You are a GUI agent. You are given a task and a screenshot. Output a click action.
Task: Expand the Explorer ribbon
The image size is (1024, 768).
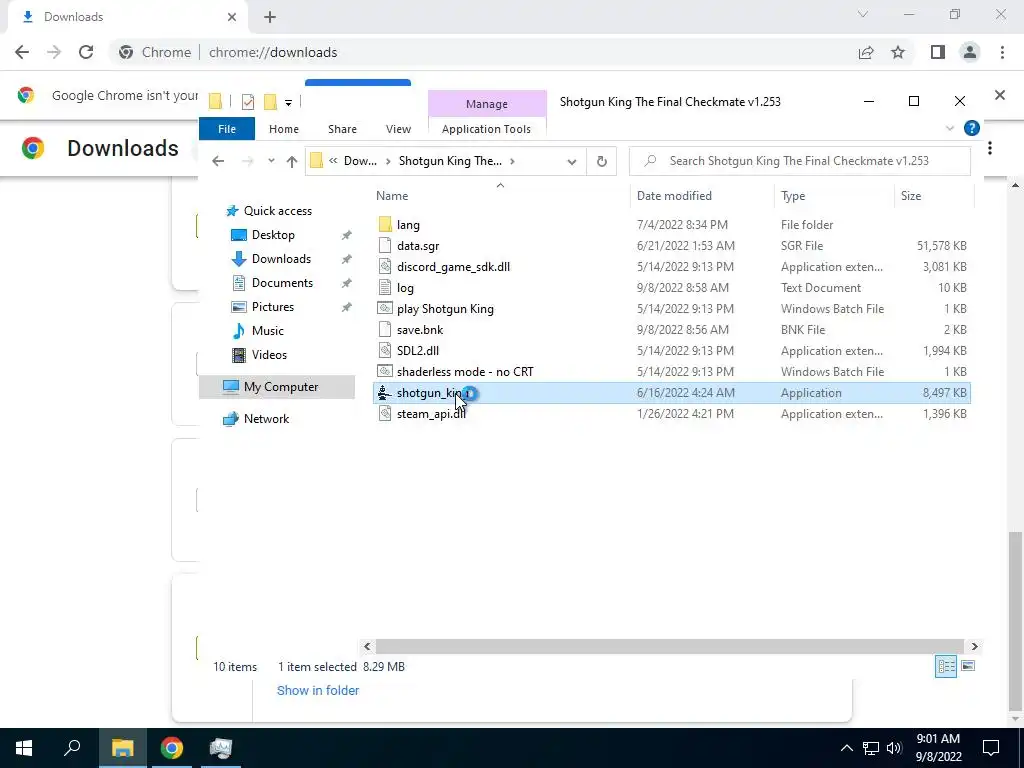coord(950,129)
